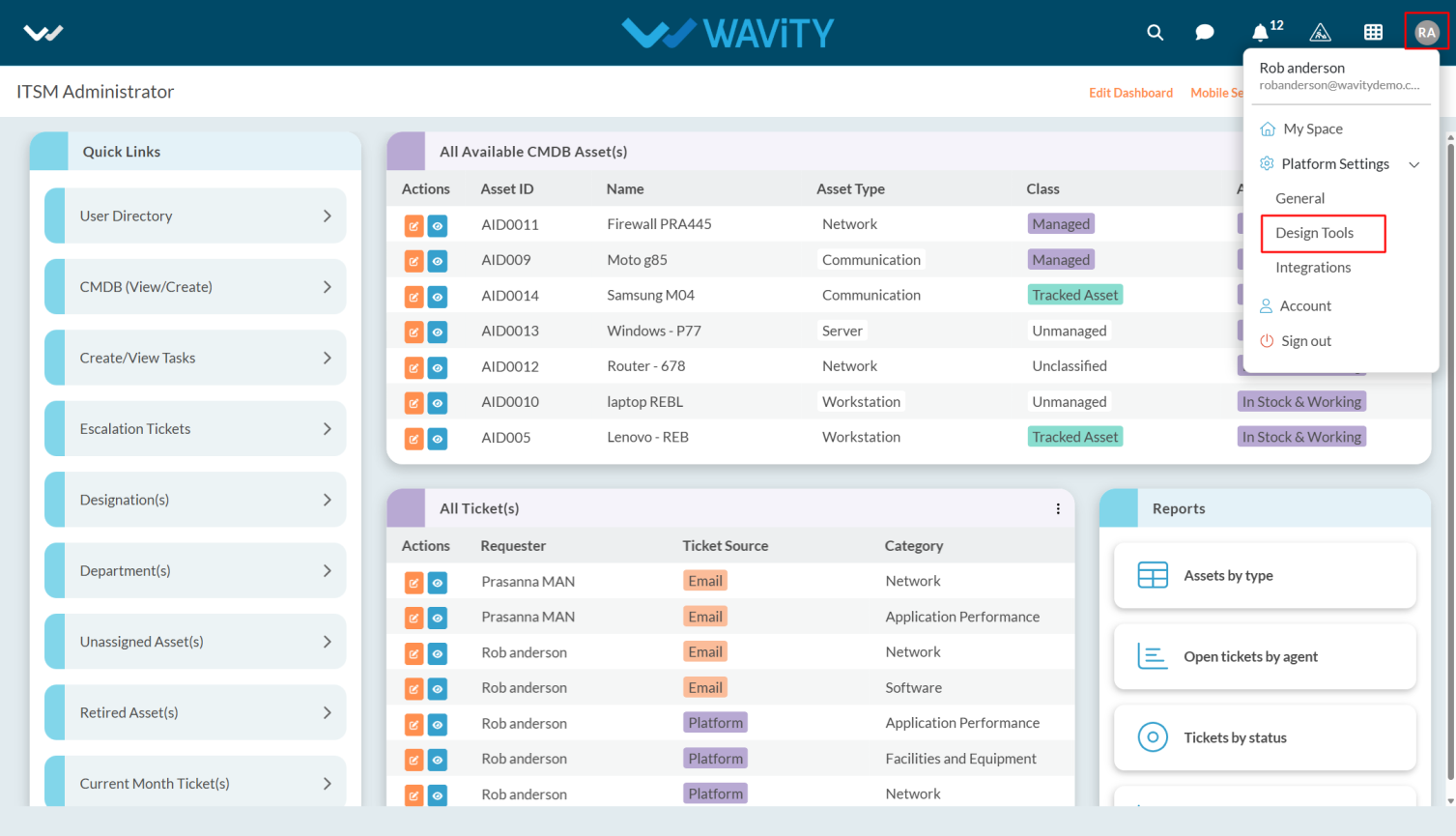Viewport: 1456px width, 836px height.
Task: Click the Assets by type table icon
Action: pyautogui.click(x=1153, y=575)
